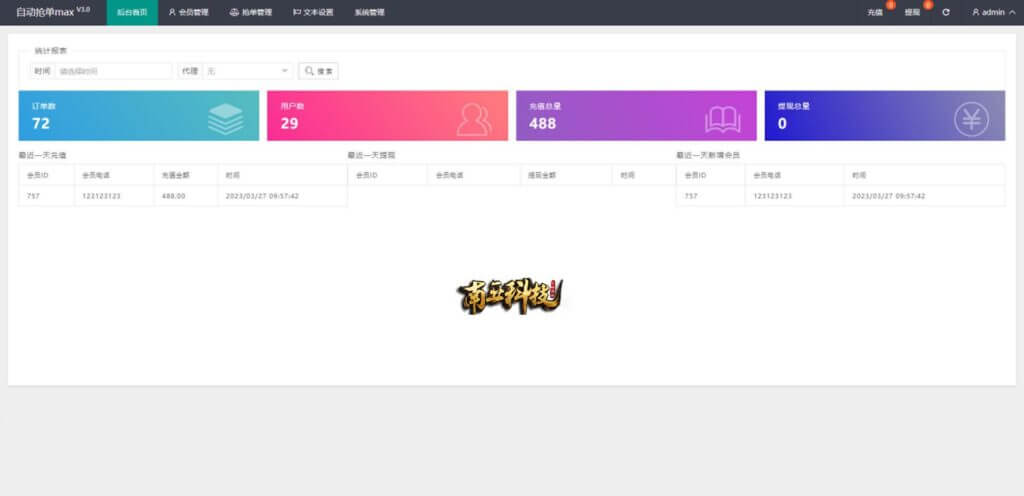Click the user count value 29
Screen dimensions: 1024x496
point(289,123)
